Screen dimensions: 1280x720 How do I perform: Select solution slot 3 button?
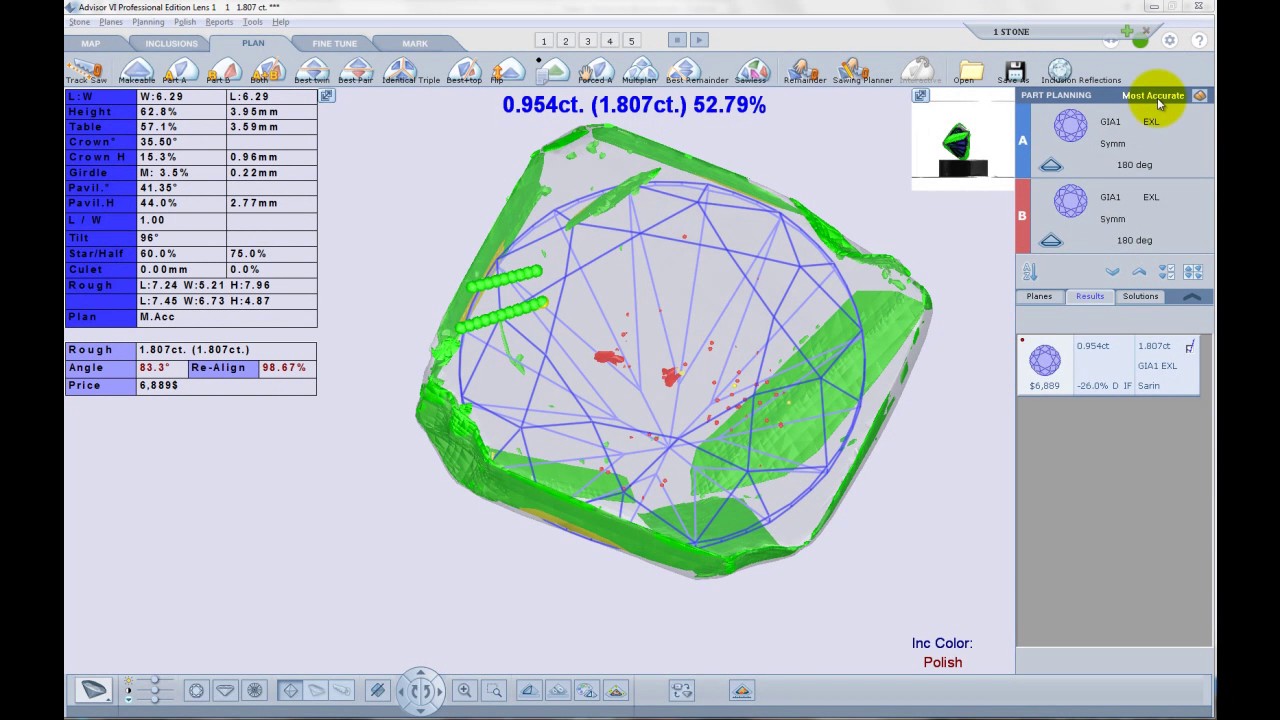coord(588,41)
